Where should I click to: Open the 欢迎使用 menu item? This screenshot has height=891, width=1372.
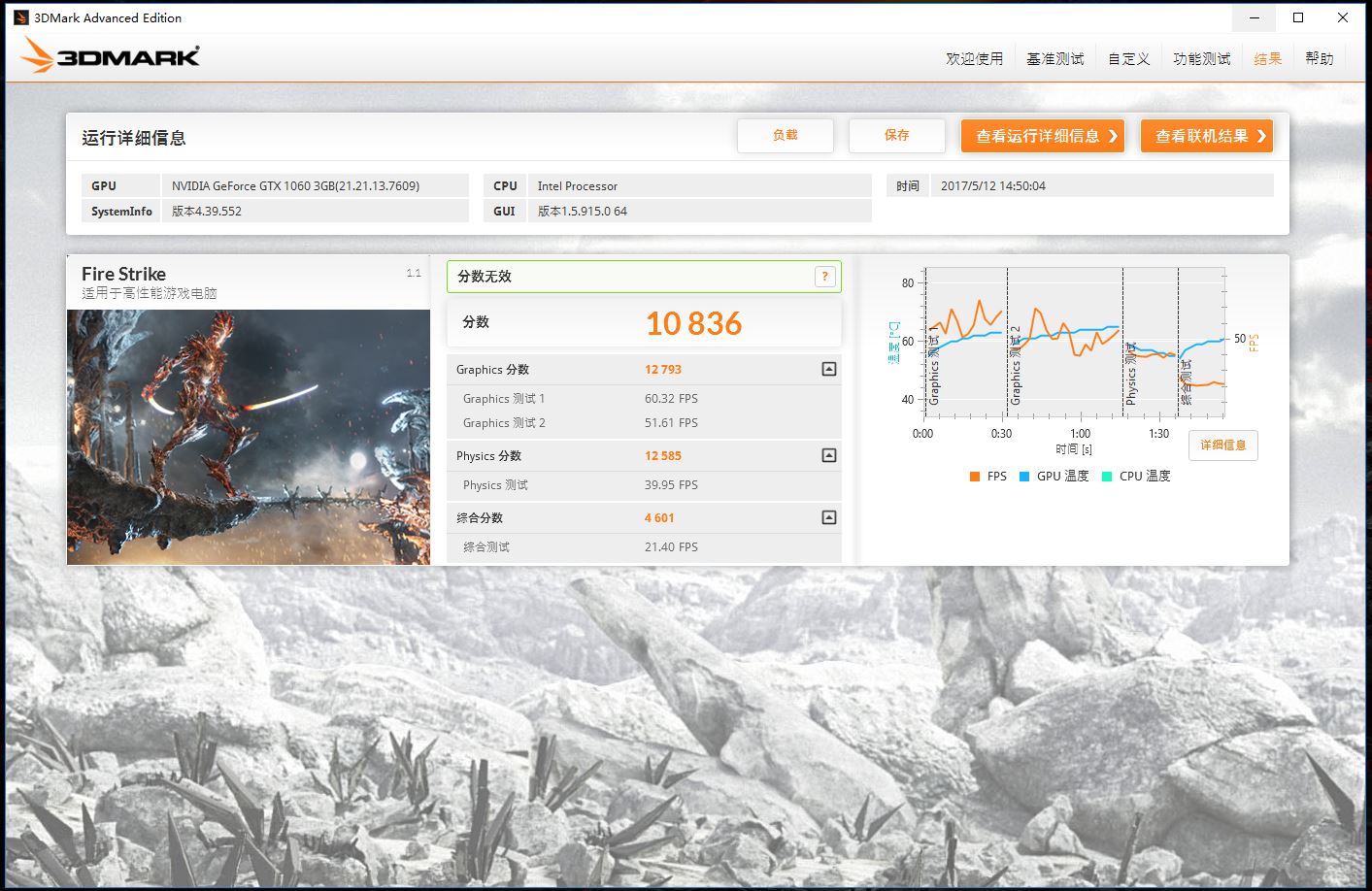click(x=974, y=58)
